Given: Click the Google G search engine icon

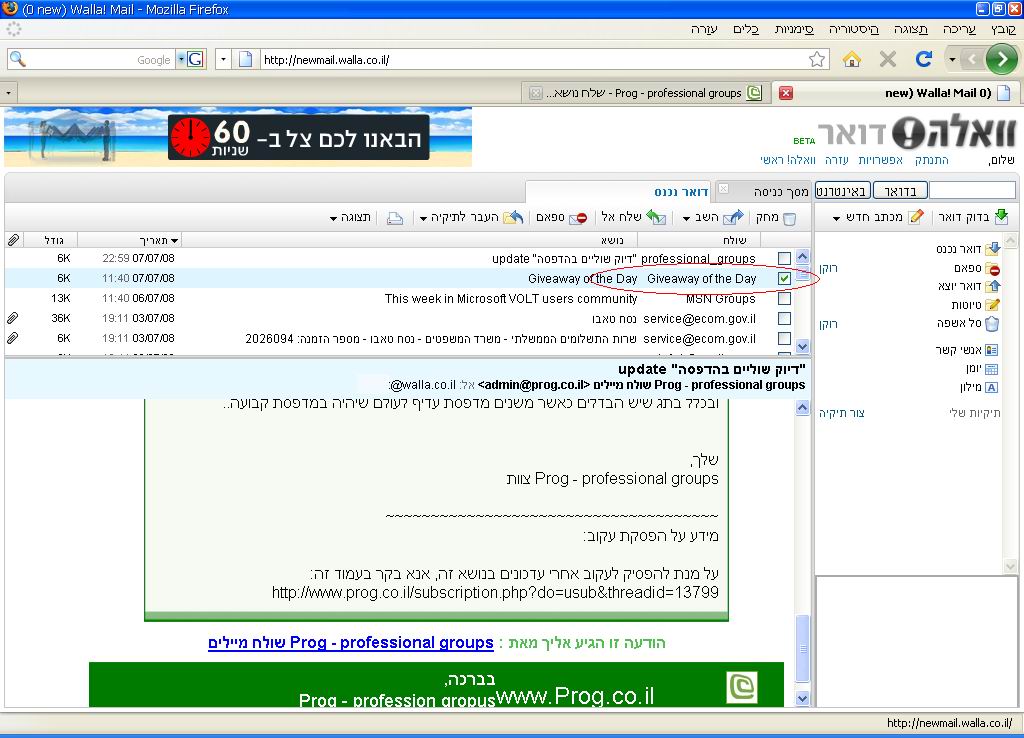Looking at the screenshot, I should (195, 59).
